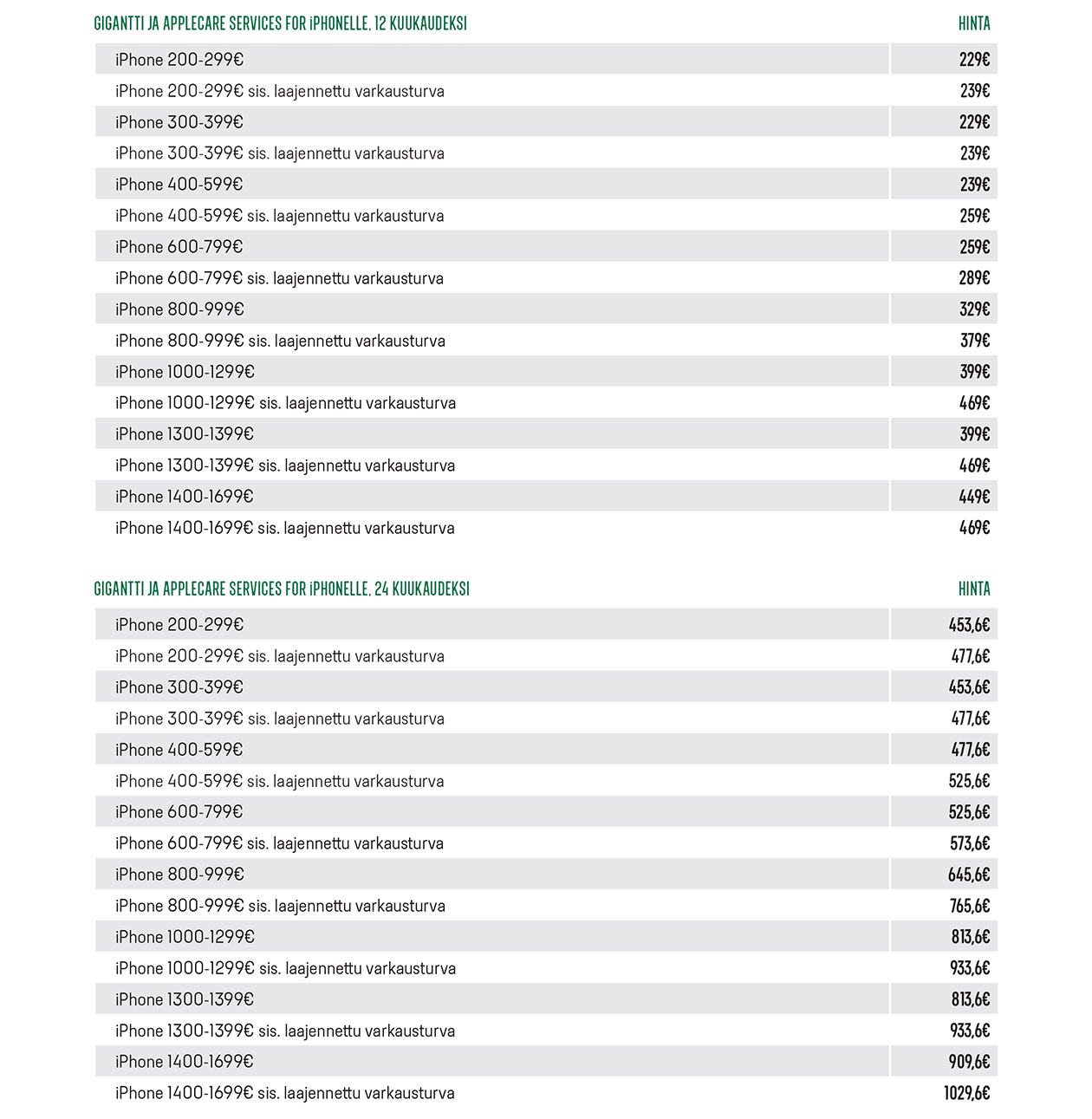Click the 12 kuukaudeksi section heading
1092x1119 pixels.
pos(280,23)
